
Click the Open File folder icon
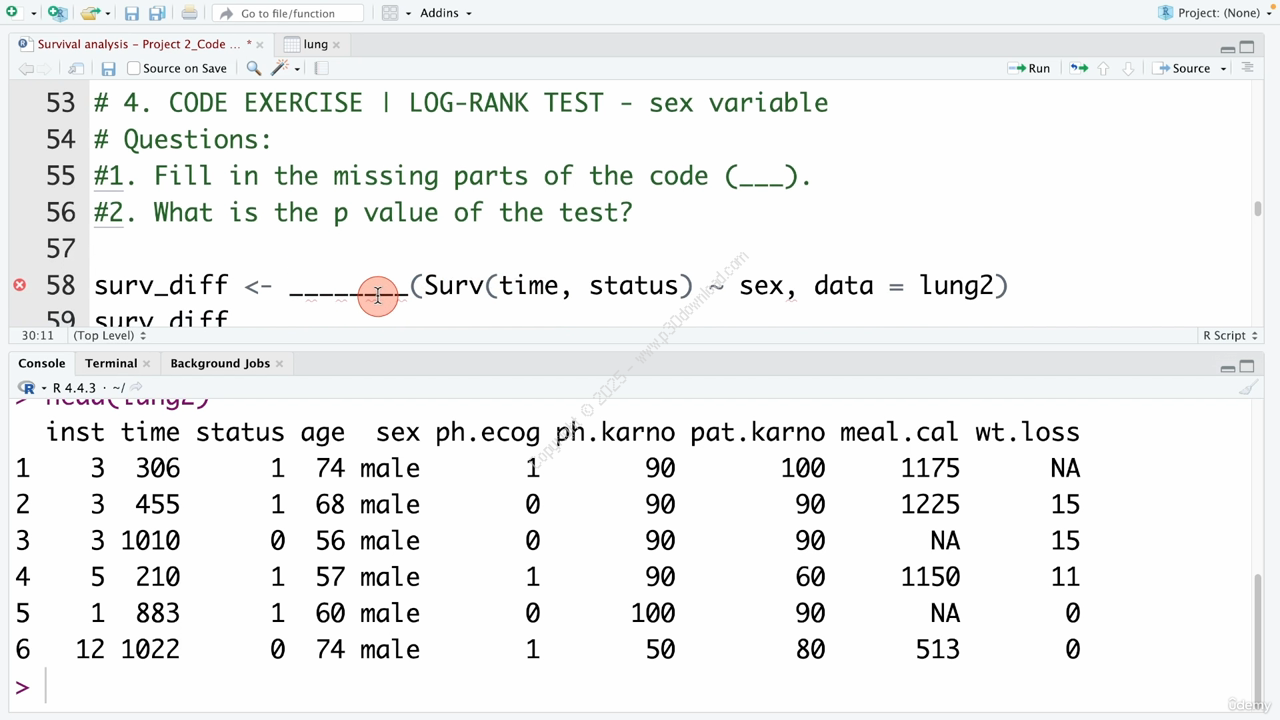(x=90, y=13)
